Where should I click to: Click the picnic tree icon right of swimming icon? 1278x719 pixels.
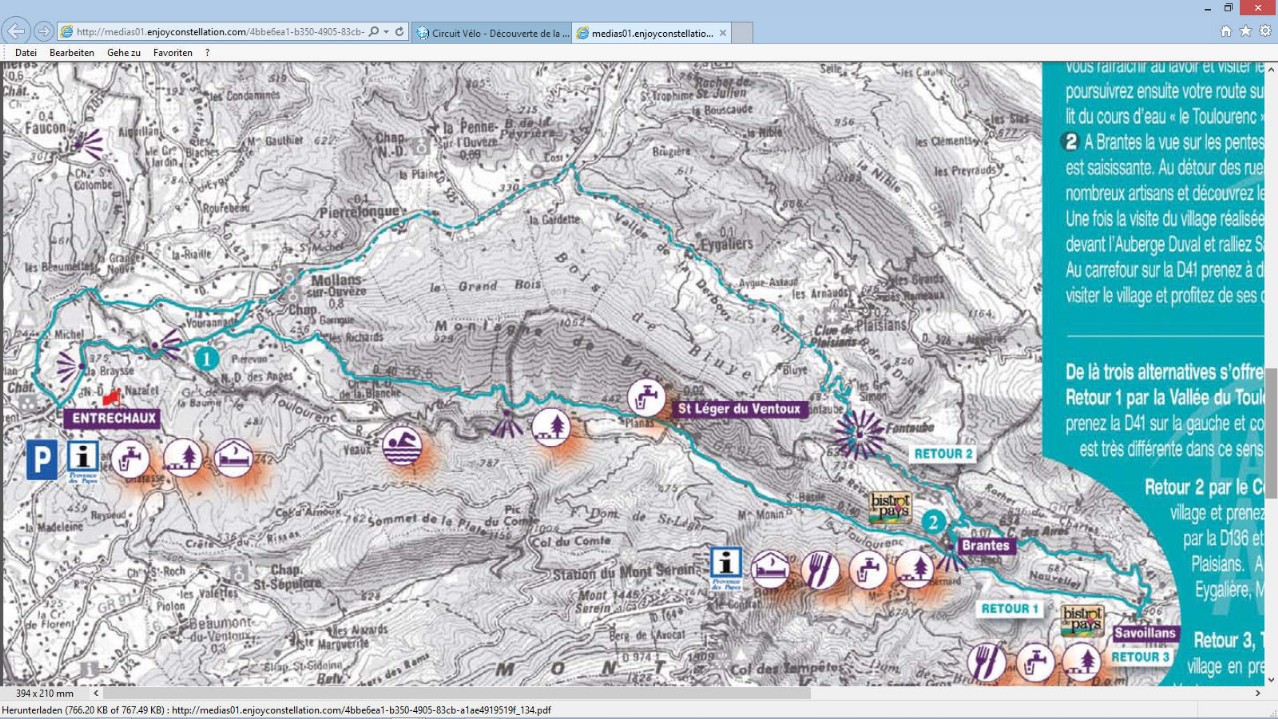(551, 428)
